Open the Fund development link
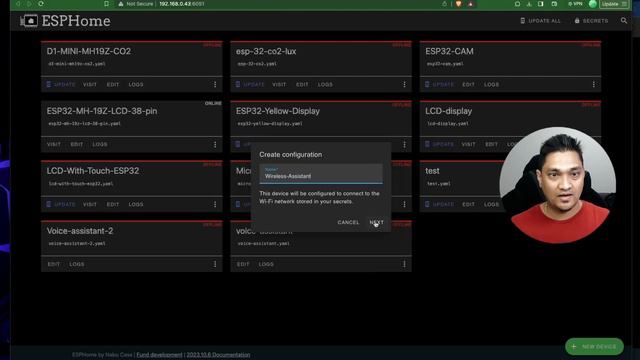 point(159,355)
